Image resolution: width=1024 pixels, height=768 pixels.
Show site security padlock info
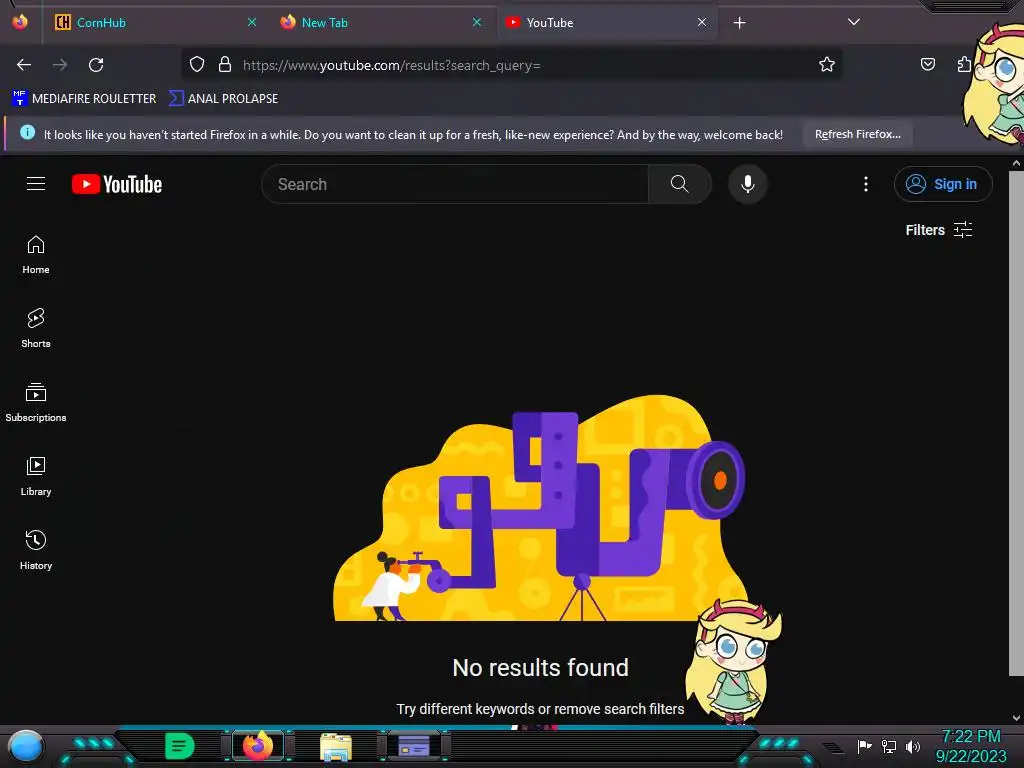pos(225,64)
